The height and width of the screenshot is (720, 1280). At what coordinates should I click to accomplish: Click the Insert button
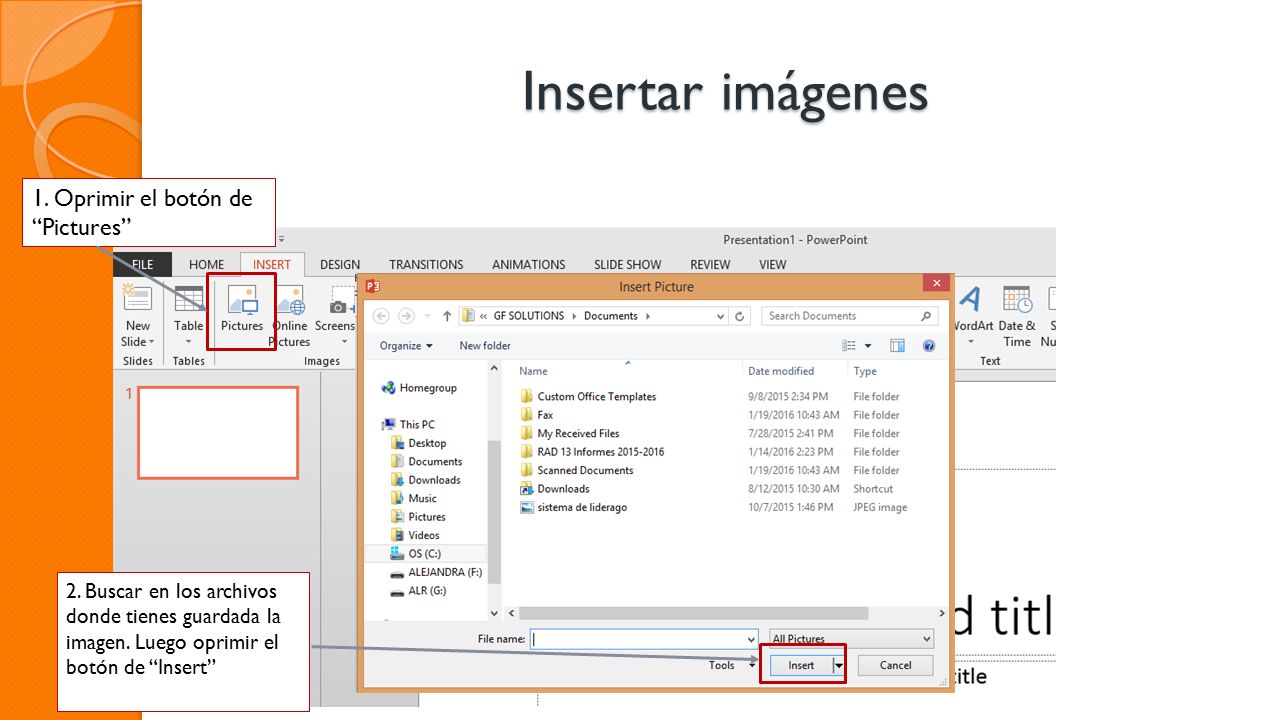[801, 665]
